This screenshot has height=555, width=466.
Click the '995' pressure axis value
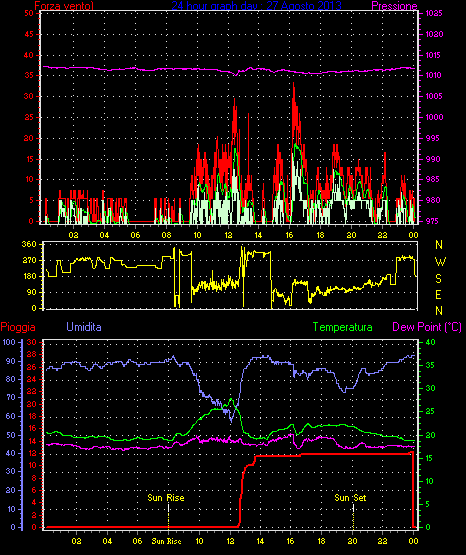(432, 138)
